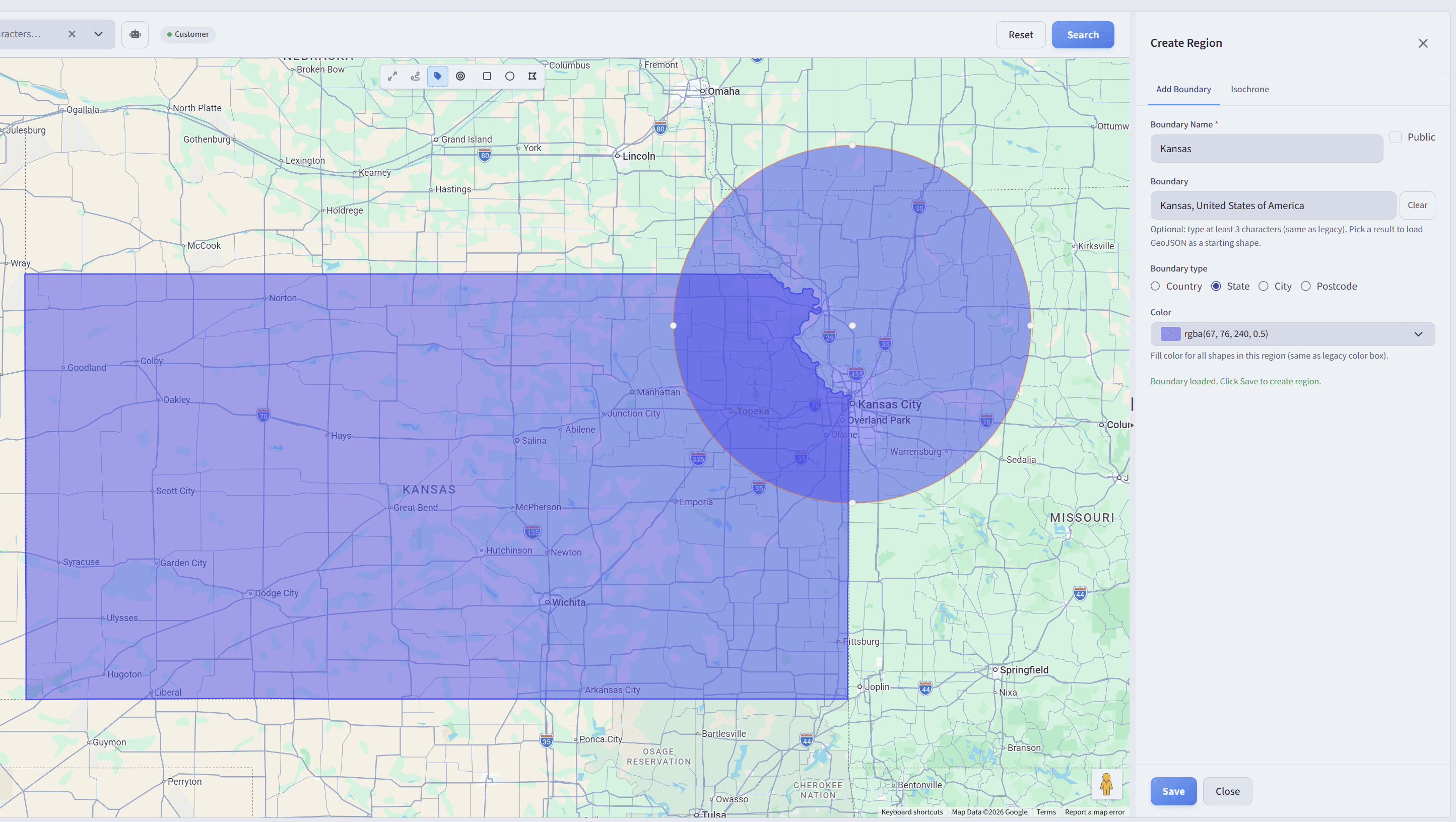Click the Garden City label
The width and height of the screenshot is (1456, 822).
pyautogui.click(x=183, y=563)
